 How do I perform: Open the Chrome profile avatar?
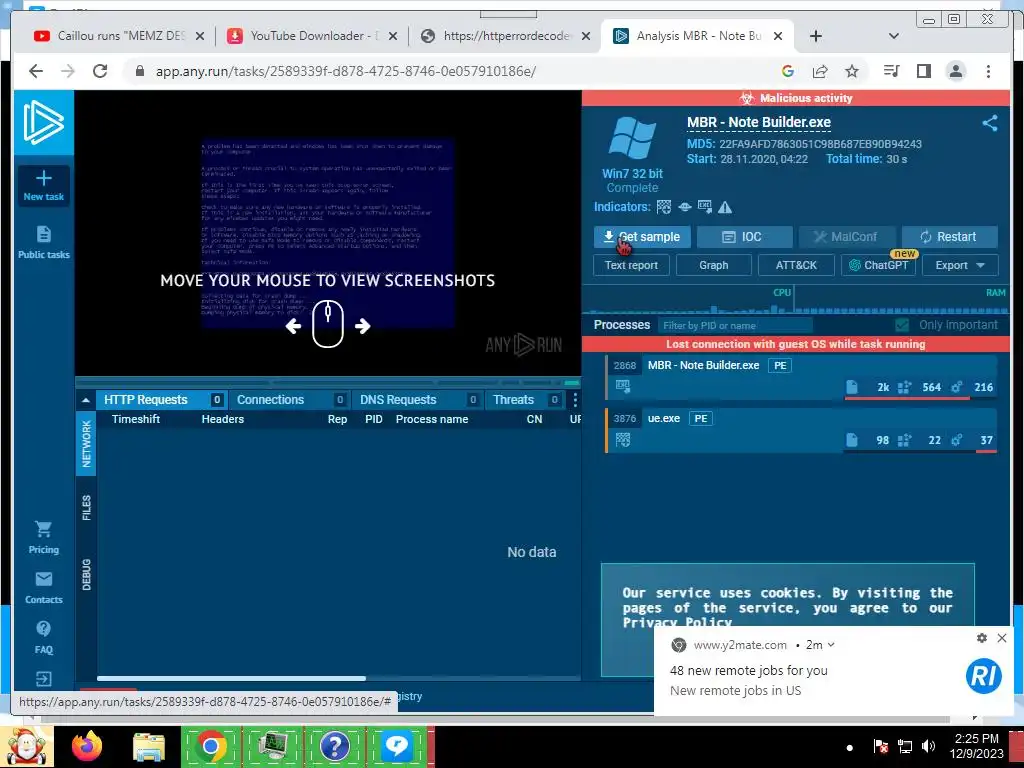956,71
